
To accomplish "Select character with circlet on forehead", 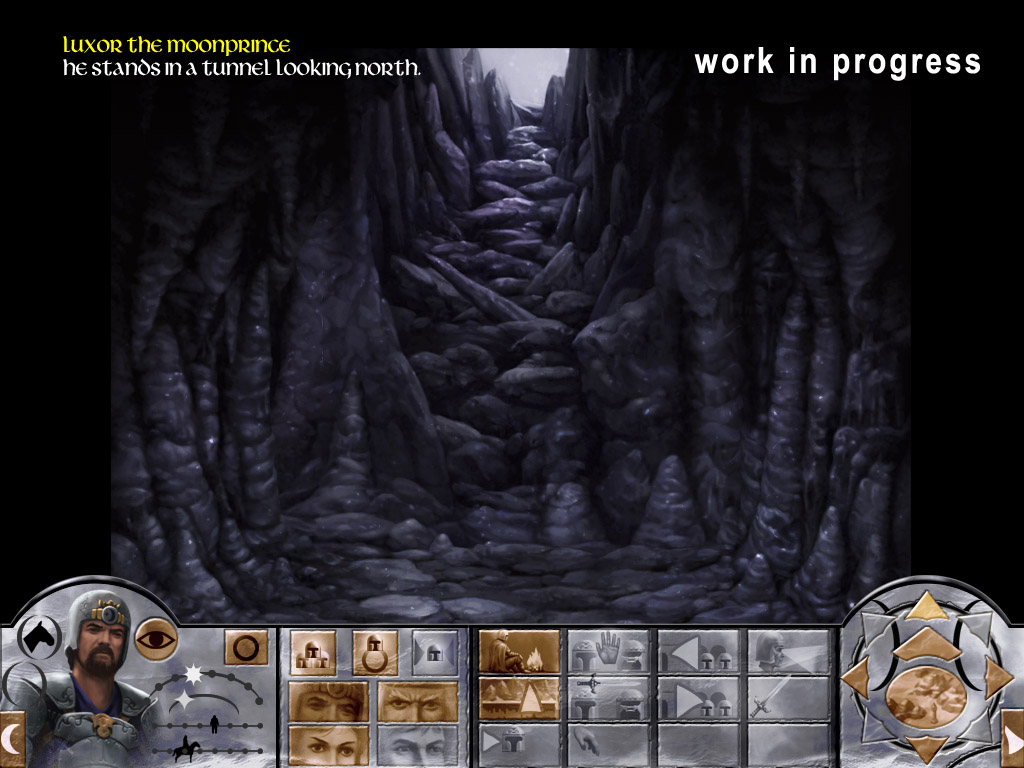I will 328,701.
